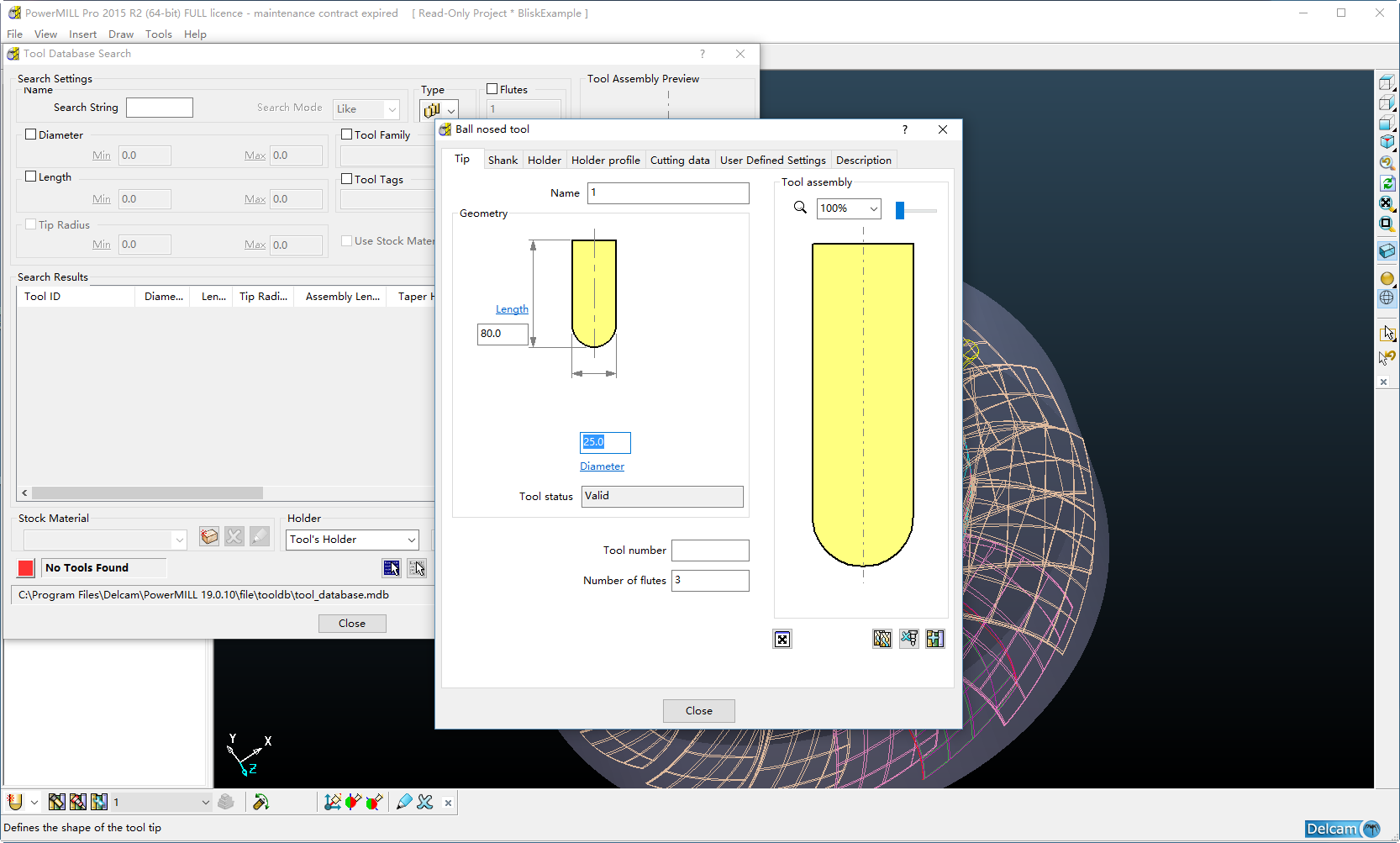
Task: Click the magnifier zoom icon in Tool assembly panel
Action: pos(800,208)
